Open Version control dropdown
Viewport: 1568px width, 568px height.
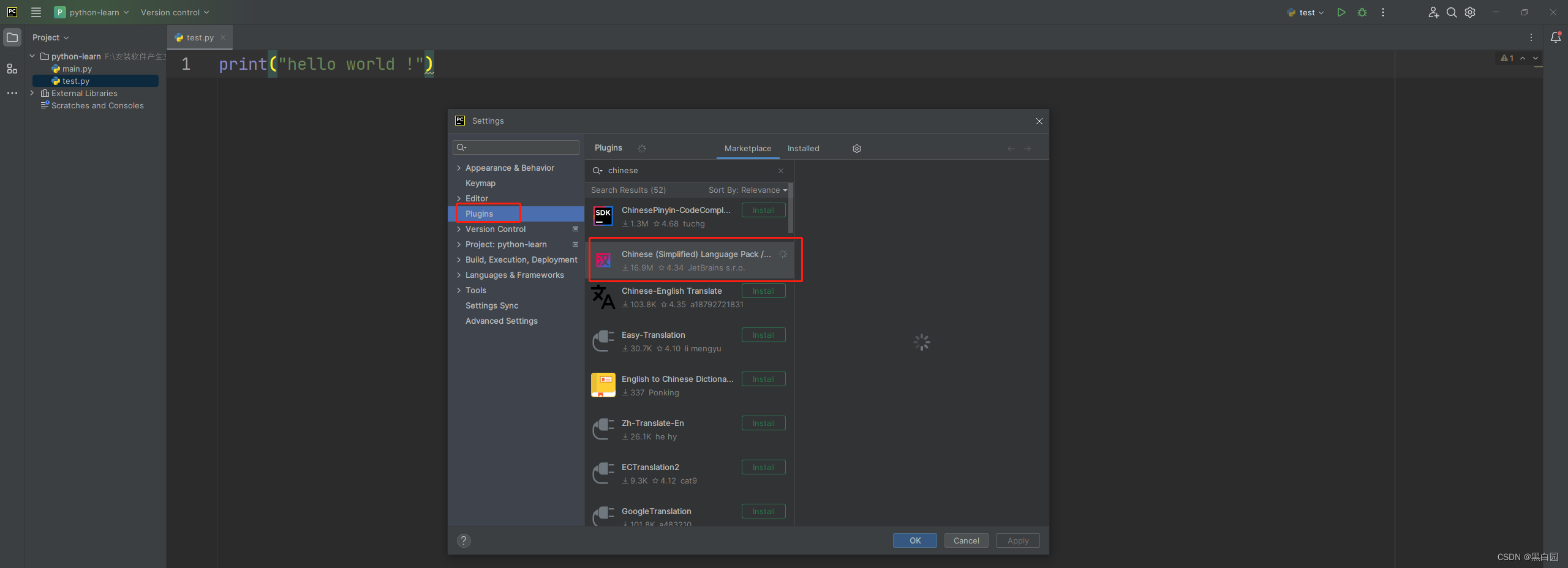tap(175, 12)
